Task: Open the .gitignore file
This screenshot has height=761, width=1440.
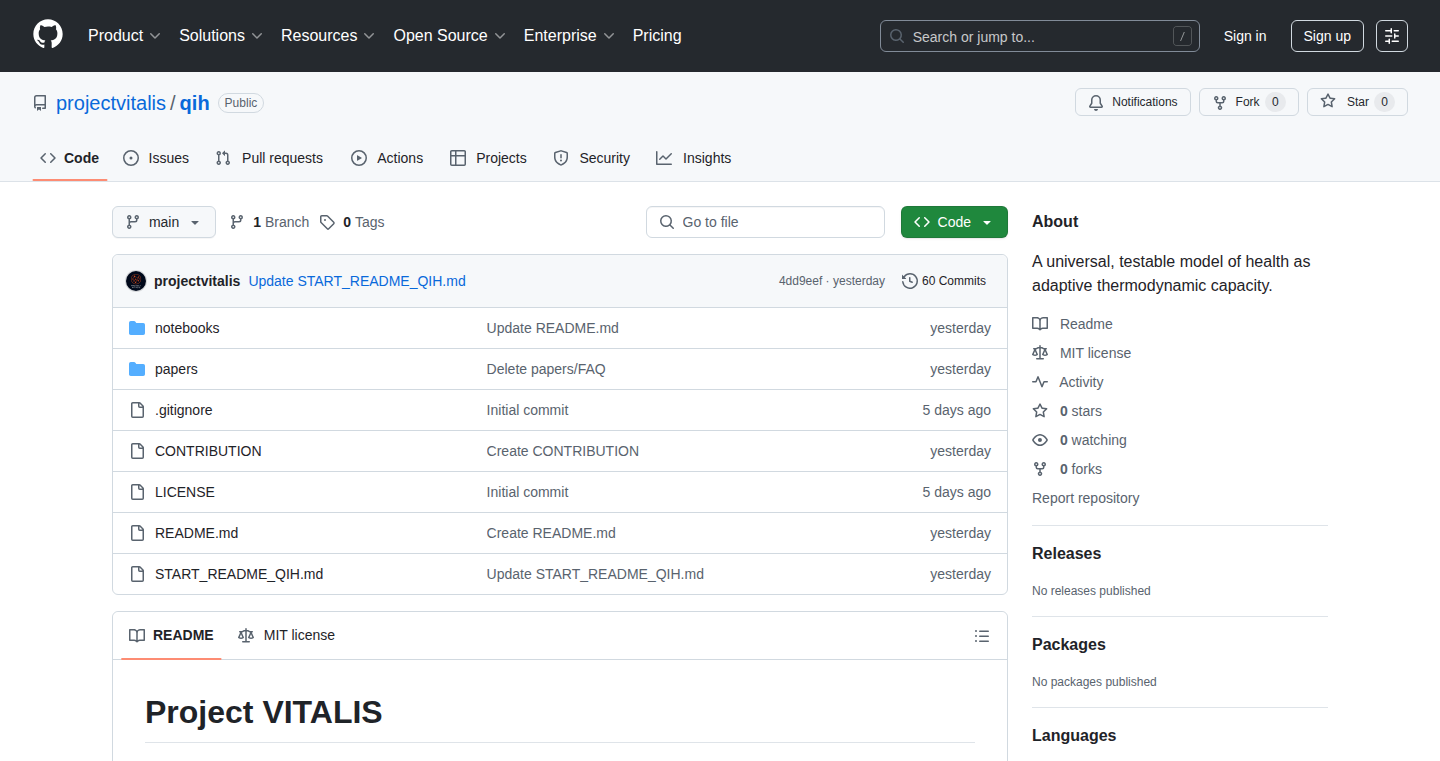Action: 184,410
